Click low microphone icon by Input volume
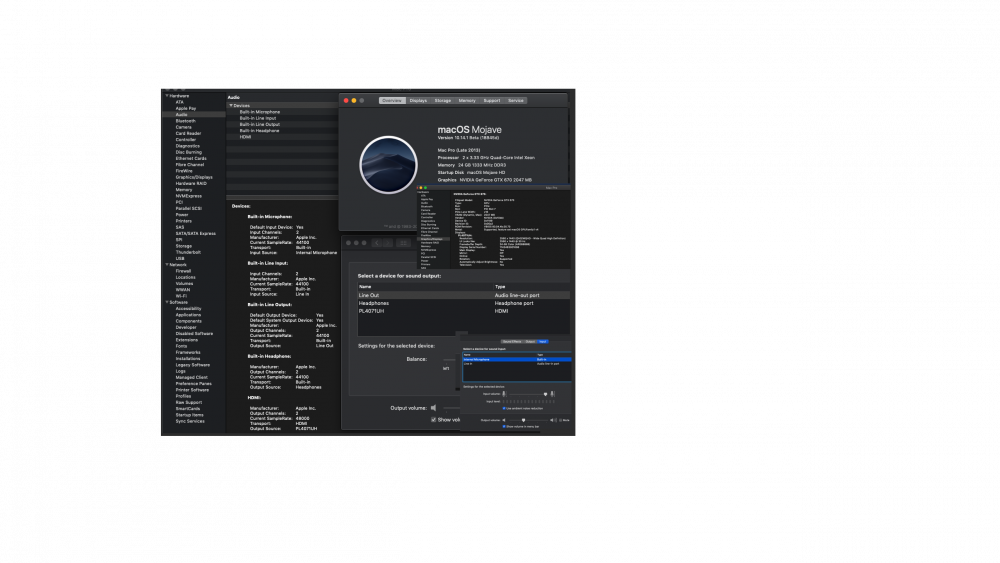The width and height of the screenshot is (1000, 563). [x=504, y=394]
